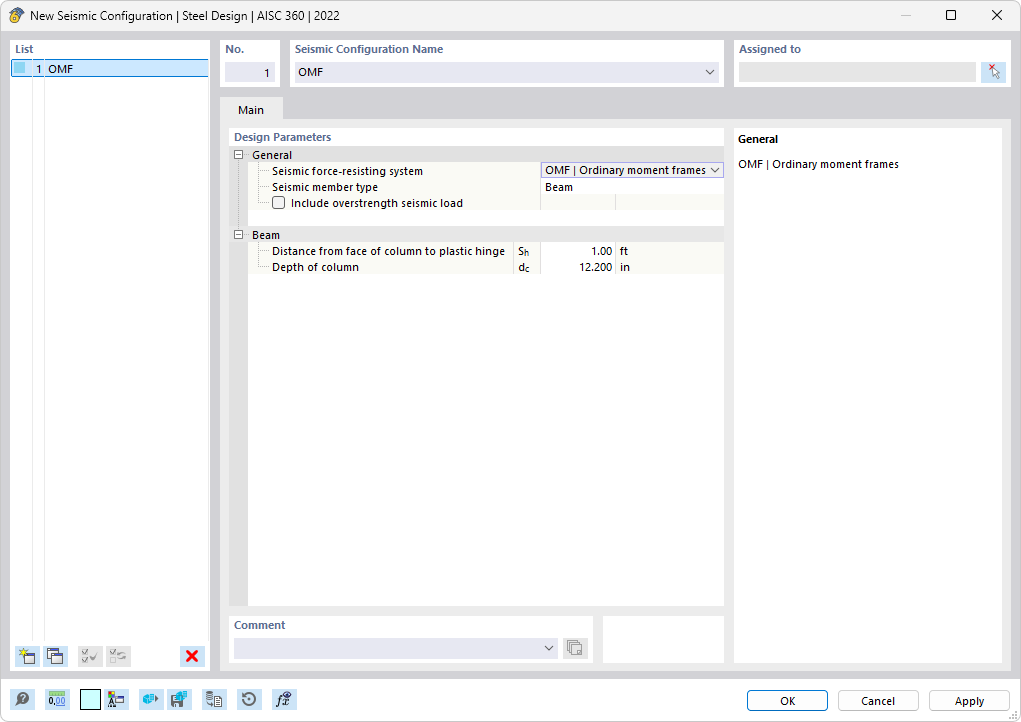Open the edit formulas tool
This screenshot has width=1021, height=722.
point(283,699)
